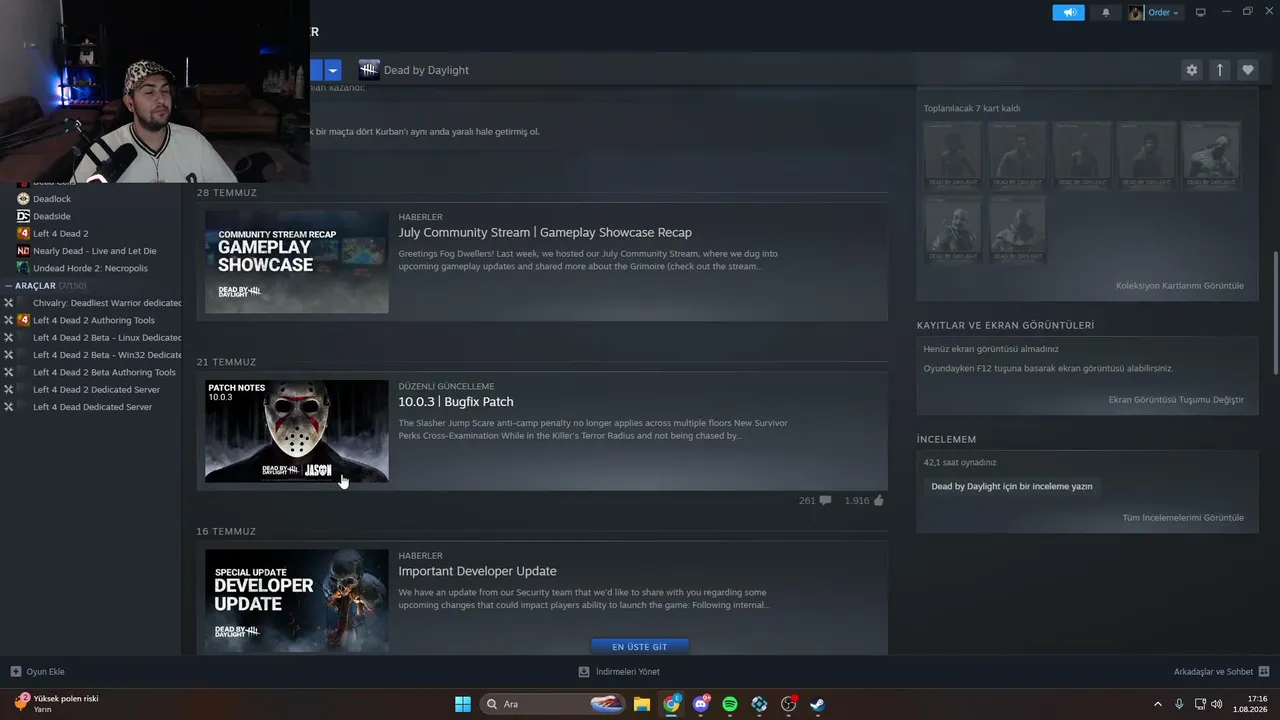Click the Manage Downloads icon
Image resolution: width=1280 pixels, height=720 pixels.
click(x=584, y=672)
